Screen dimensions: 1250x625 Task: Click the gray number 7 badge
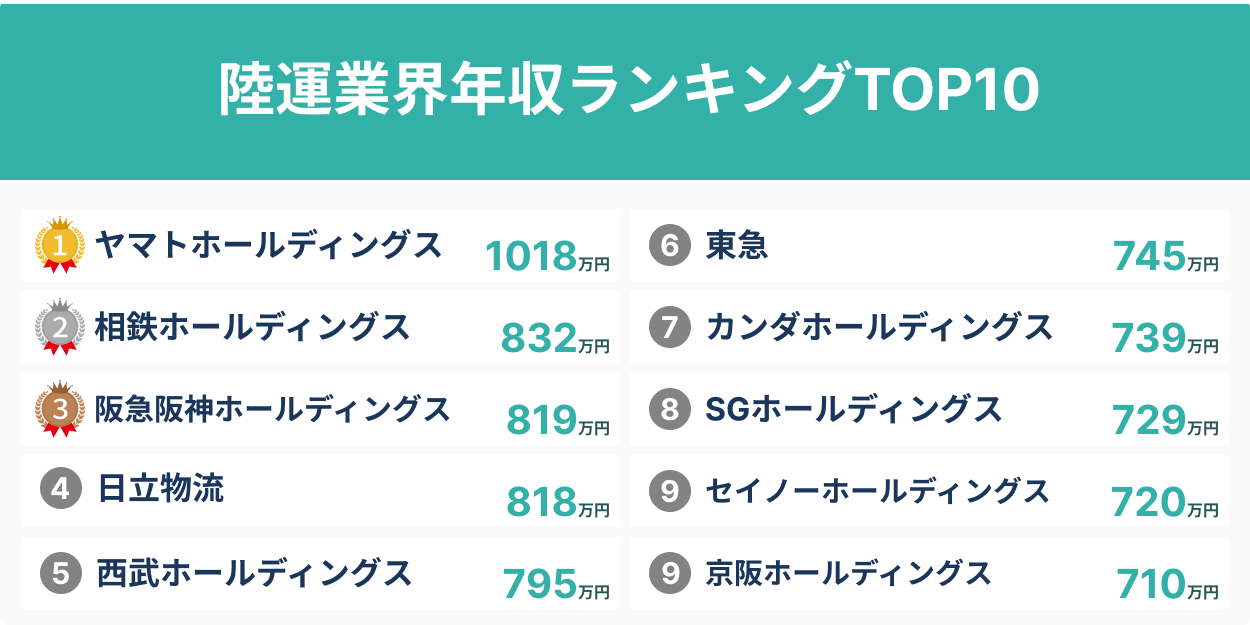tap(669, 328)
